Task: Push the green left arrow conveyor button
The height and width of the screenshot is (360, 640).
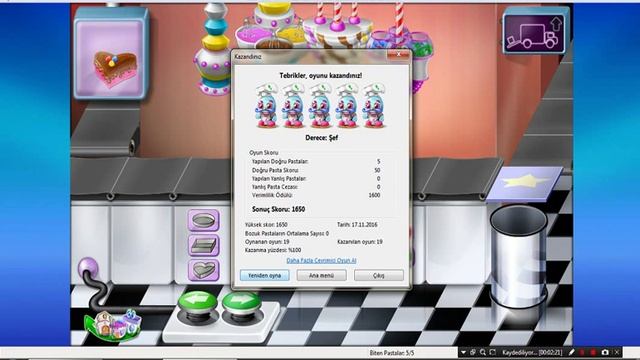Action: pyautogui.click(x=198, y=304)
